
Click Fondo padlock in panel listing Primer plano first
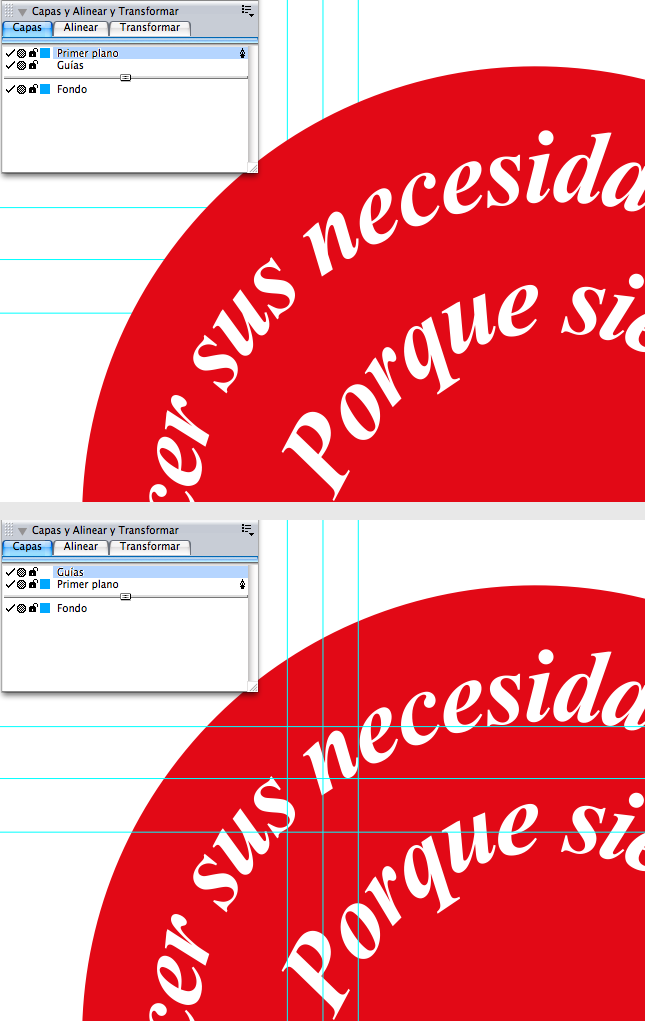click(x=33, y=89)
